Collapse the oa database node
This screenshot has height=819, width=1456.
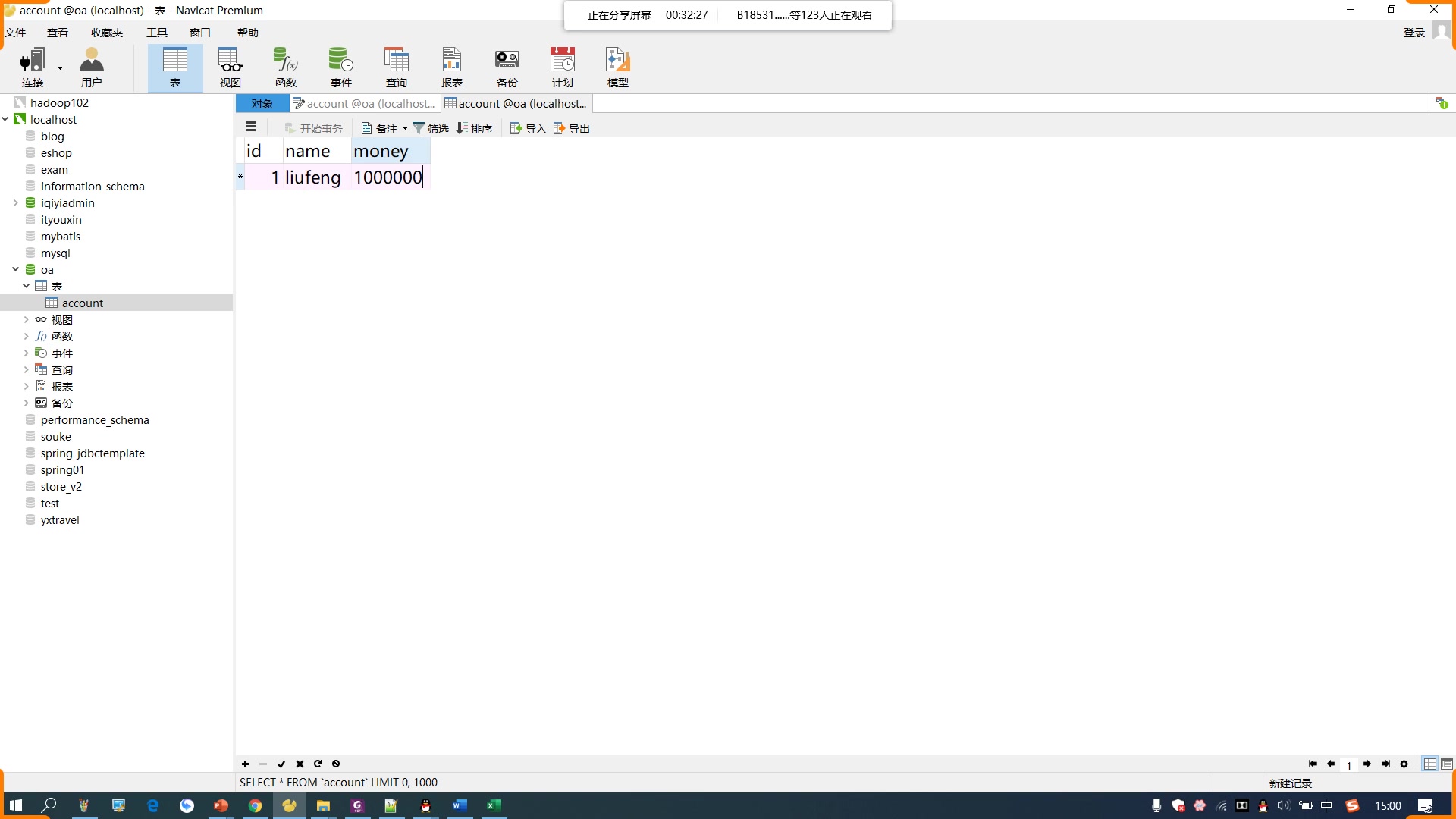[15, 269]
